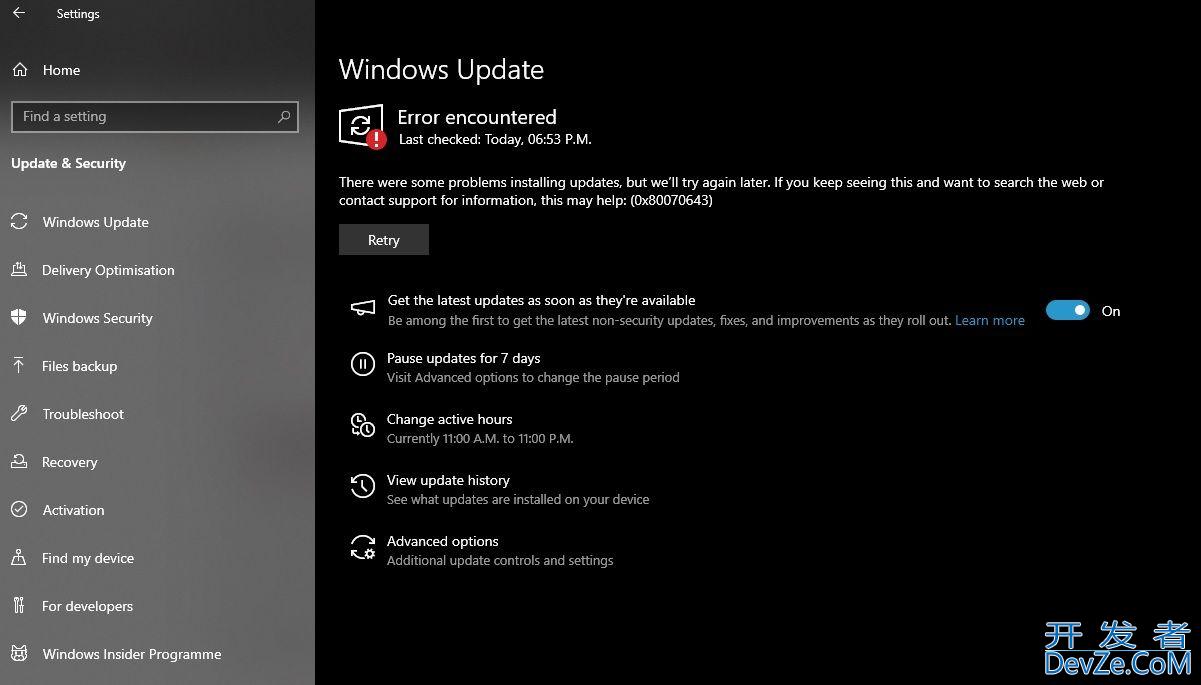Click Additional update controls and settings text
The height and width of the screenshot is (685, 1201).
[x=500, y=560]
